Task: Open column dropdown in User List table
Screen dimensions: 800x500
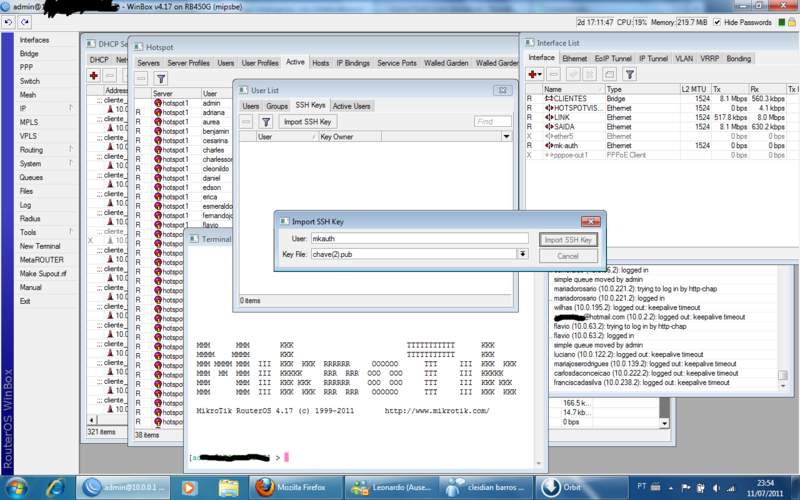Action: click(506, 136)
